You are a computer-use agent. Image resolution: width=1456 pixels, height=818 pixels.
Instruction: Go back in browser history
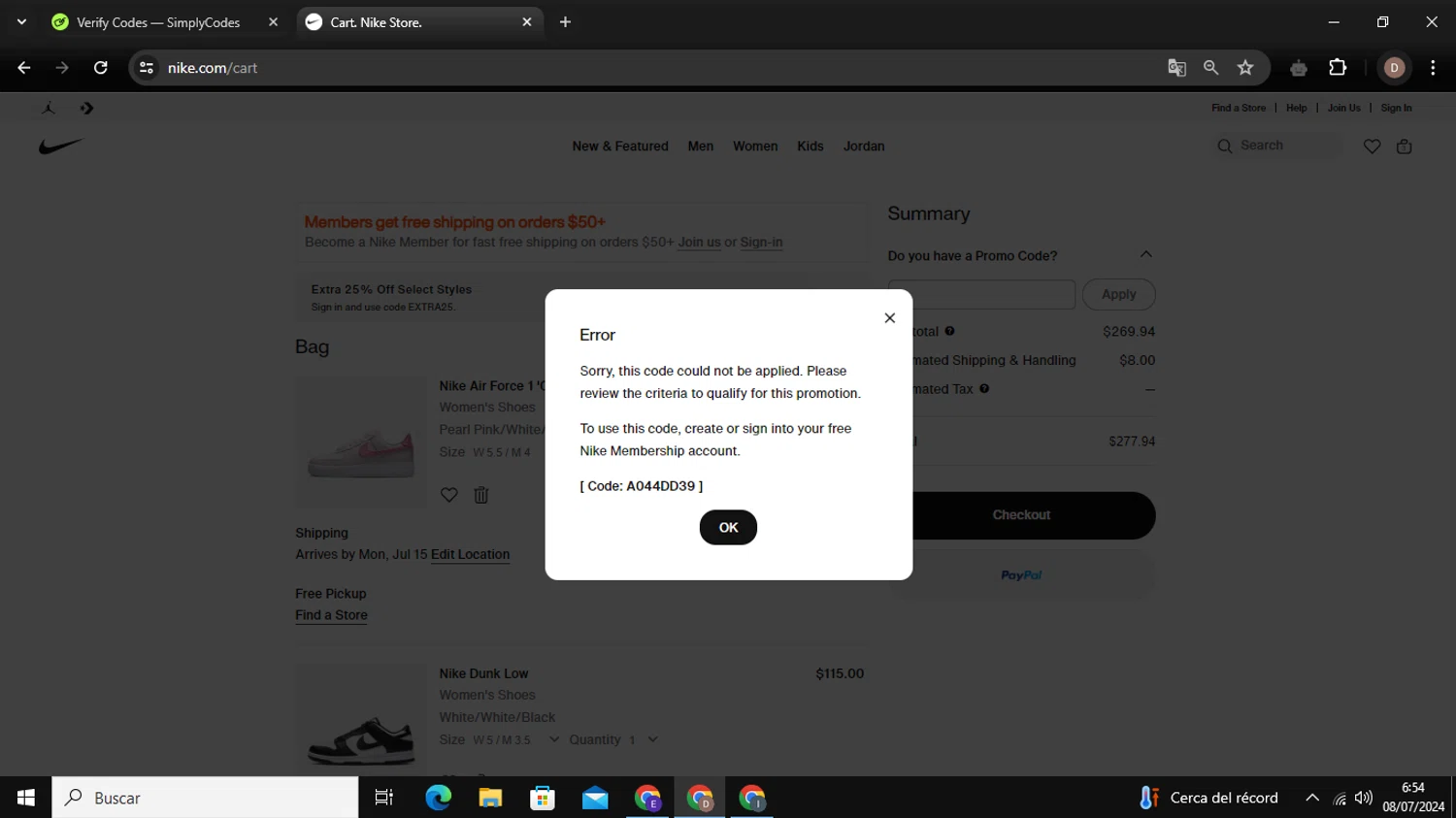click(x=24, y=68)
